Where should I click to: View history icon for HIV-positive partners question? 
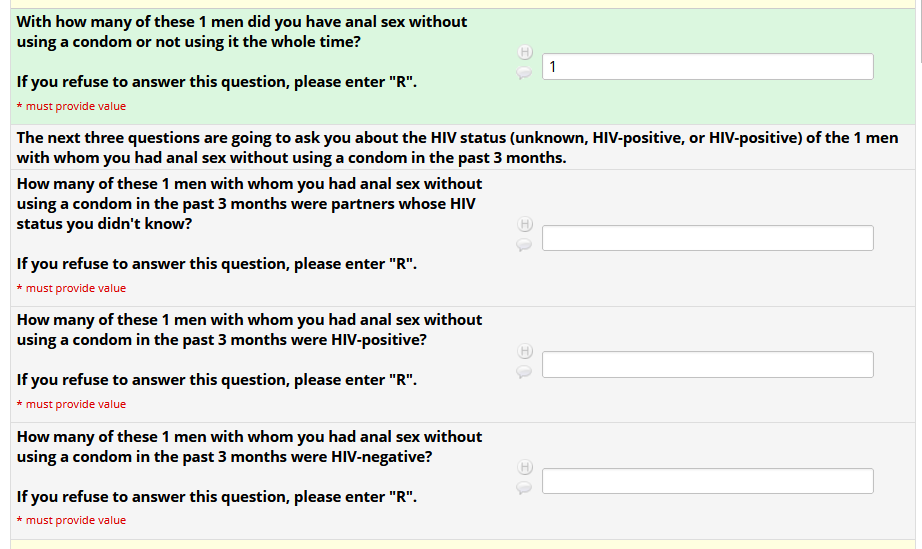pyautogui.click(x=524, y=351)
